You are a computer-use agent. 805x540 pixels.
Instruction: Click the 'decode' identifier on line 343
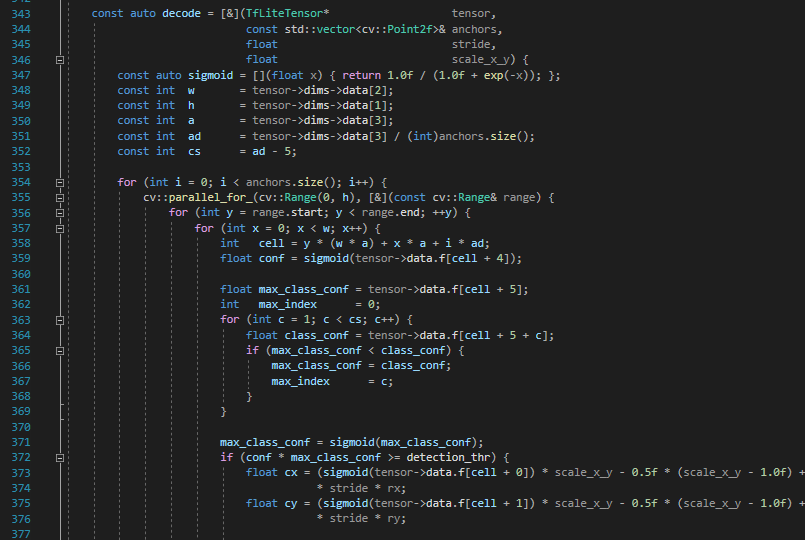(x=181, y=13)
